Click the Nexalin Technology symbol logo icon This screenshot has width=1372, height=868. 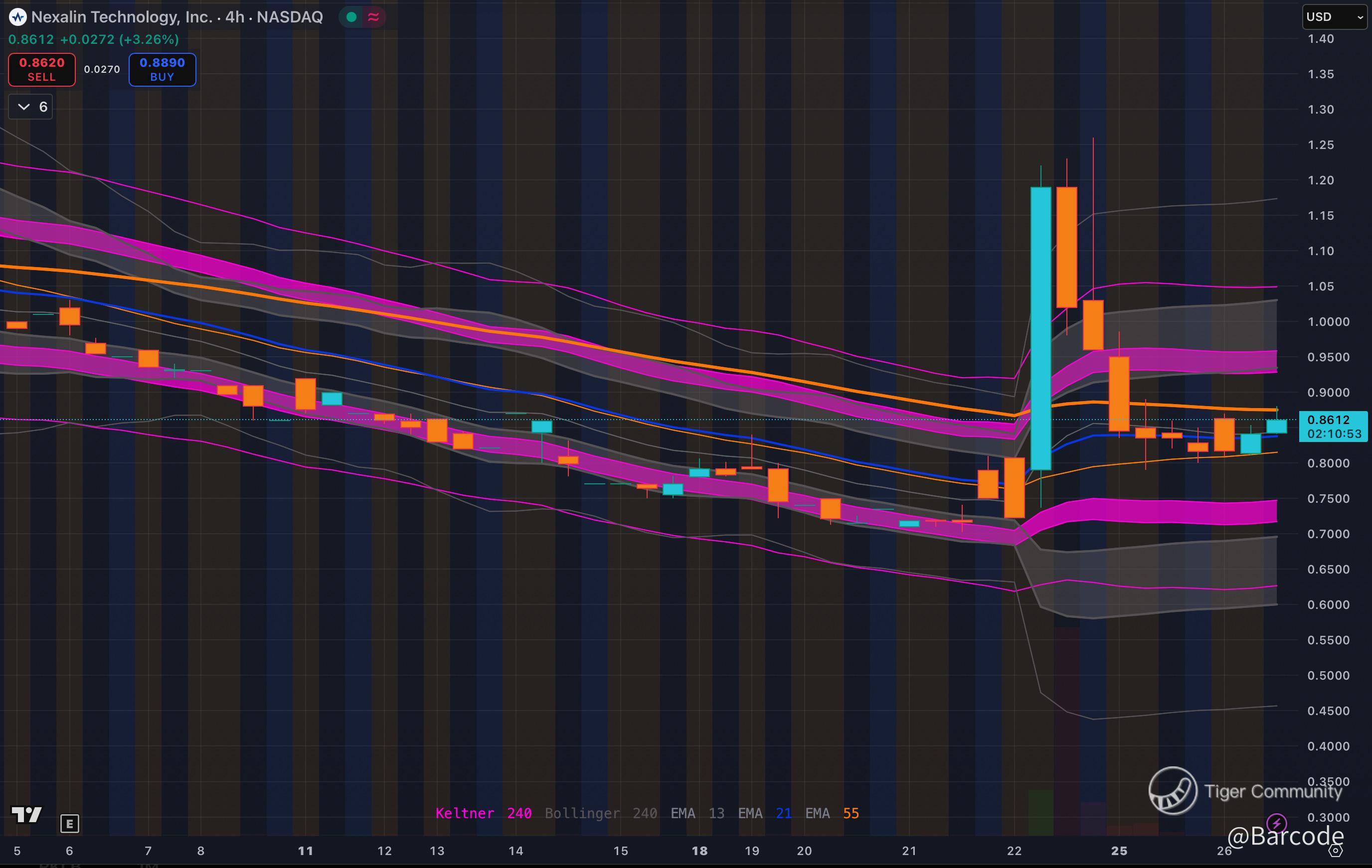17,17
